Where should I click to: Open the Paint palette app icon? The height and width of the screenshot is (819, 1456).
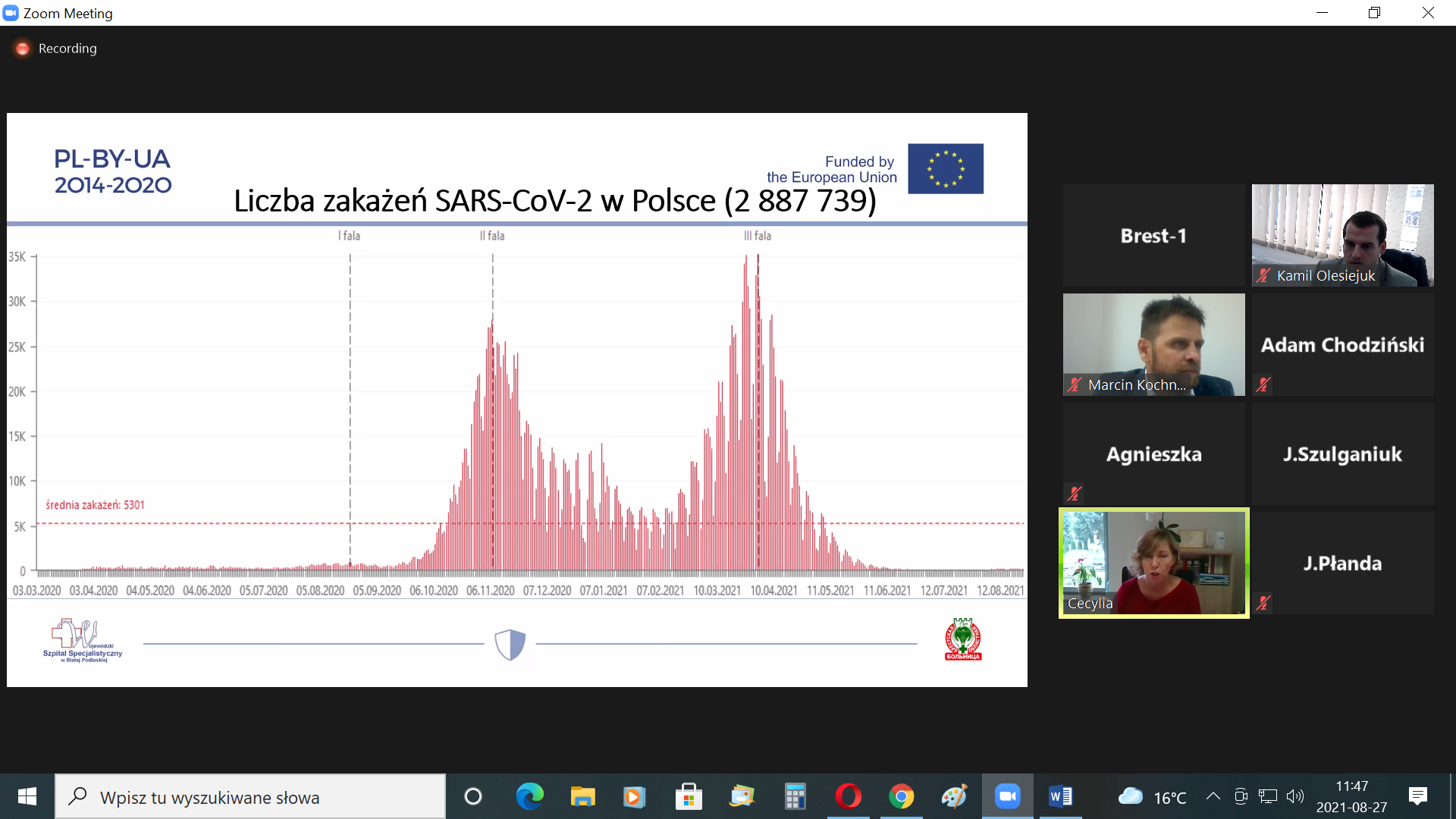954,796
